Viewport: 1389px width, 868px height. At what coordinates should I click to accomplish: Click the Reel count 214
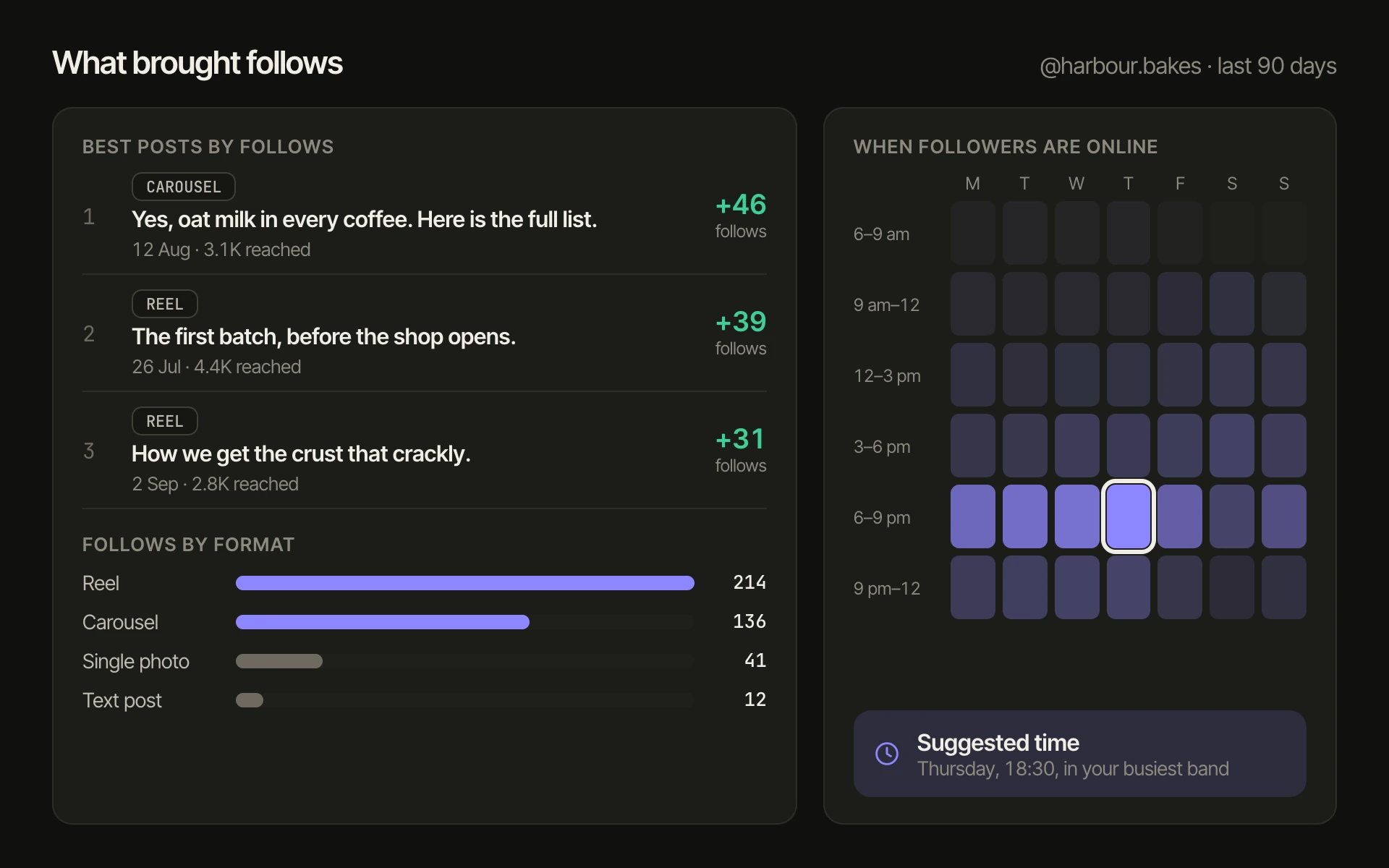point(749,582)
